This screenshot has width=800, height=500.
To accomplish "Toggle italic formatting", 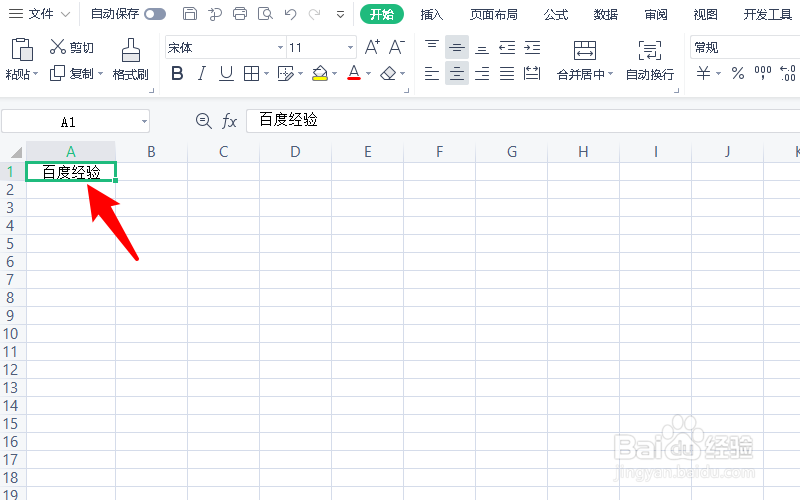I will pos(202,73).
